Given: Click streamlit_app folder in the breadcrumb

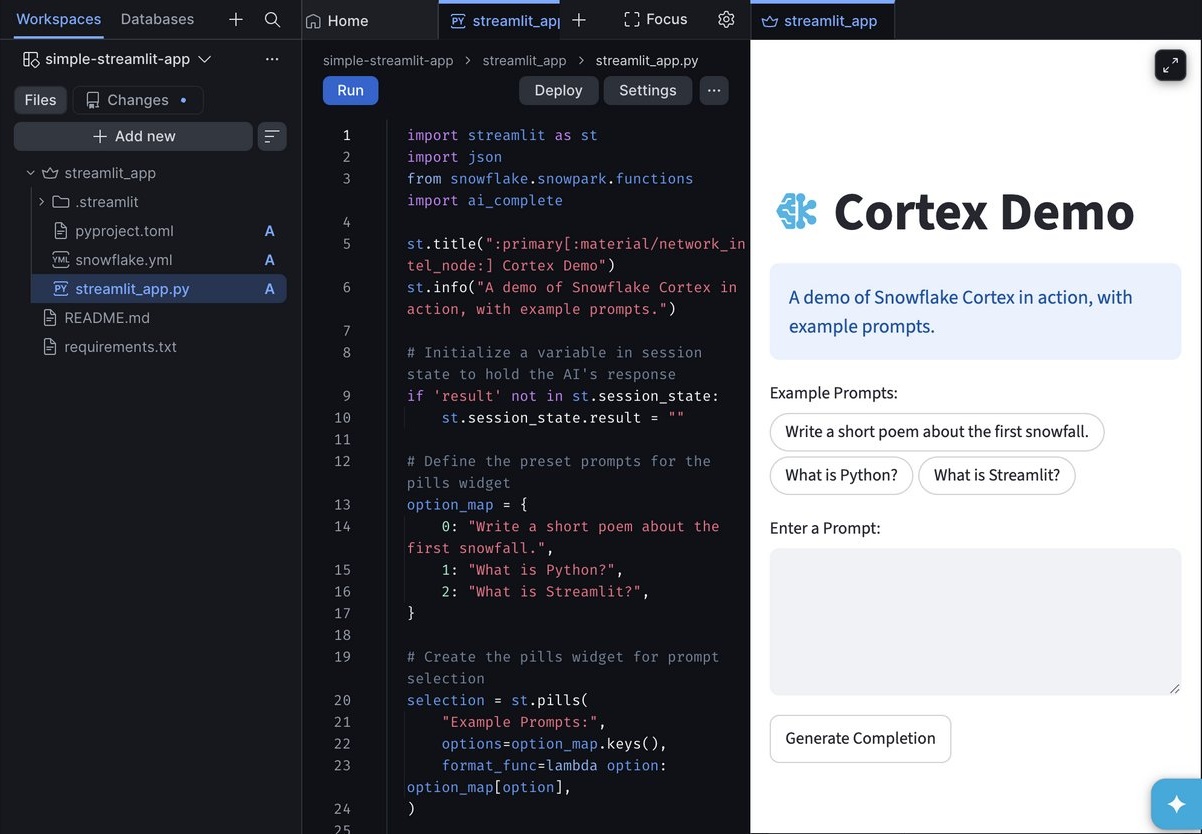Looking at the screenshot, I should pos(524,61).
